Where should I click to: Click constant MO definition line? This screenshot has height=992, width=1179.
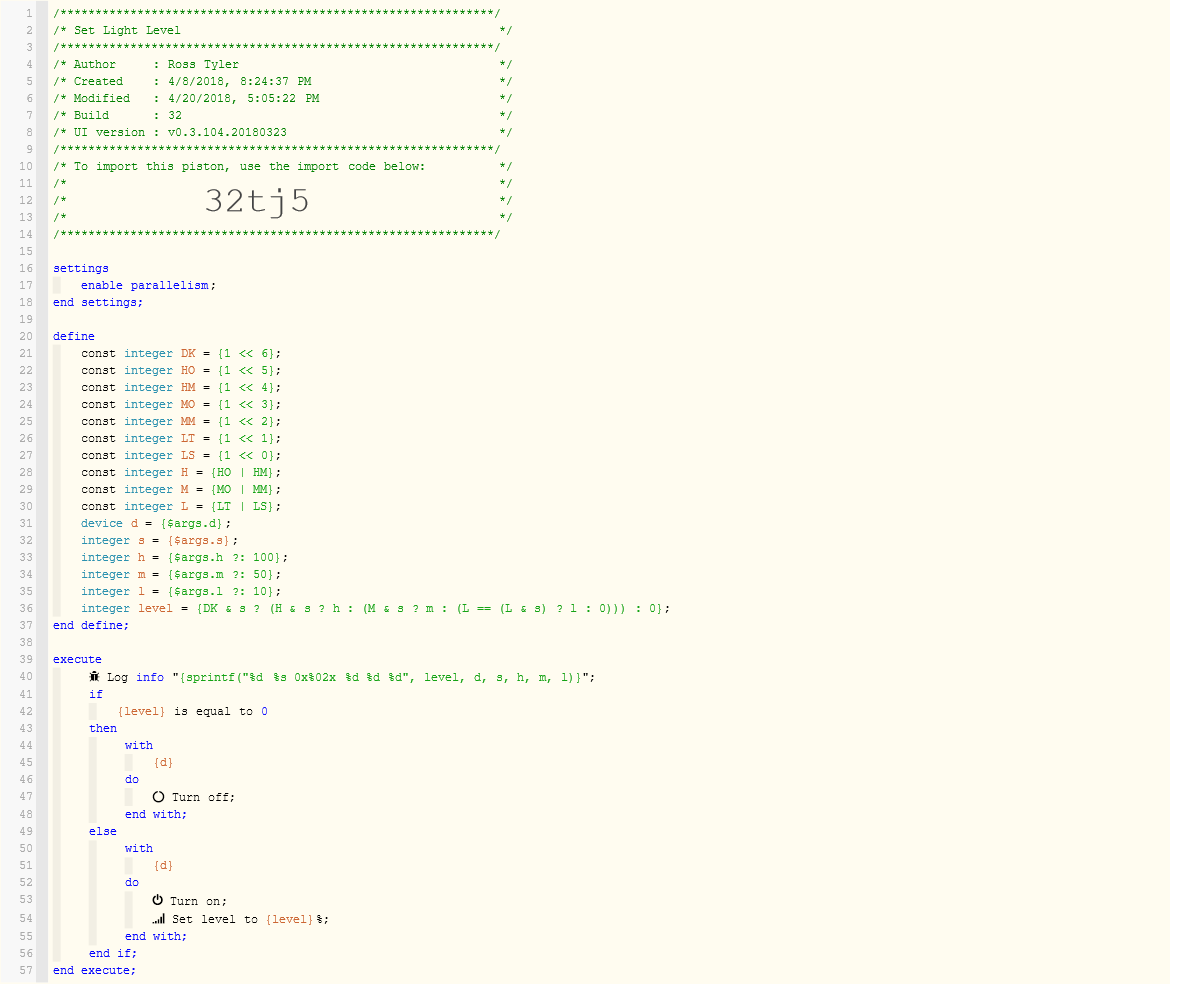181,405
